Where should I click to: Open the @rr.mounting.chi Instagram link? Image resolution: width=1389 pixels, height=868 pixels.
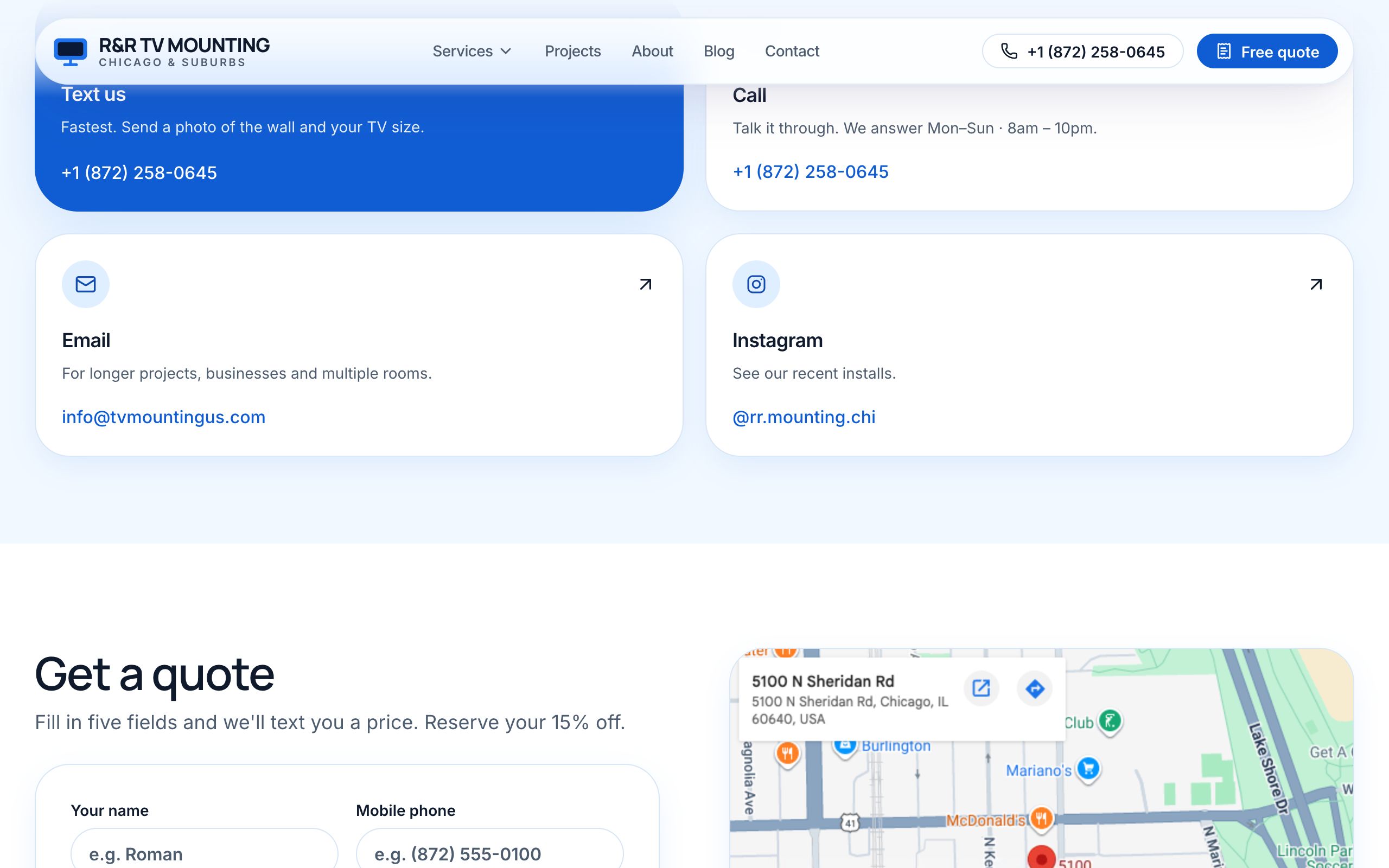(804, 417)
